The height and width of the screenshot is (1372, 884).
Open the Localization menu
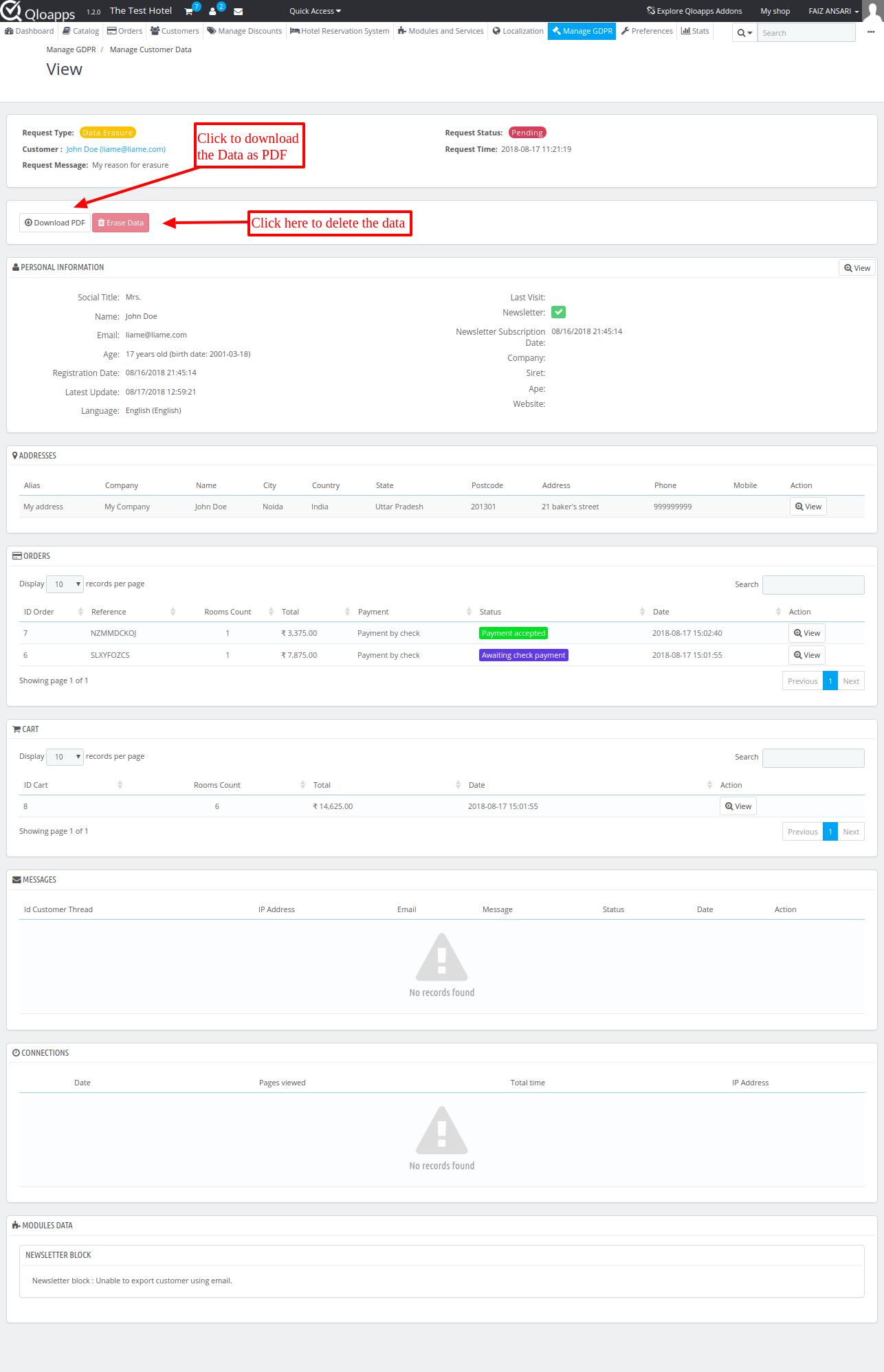(518, 31)
